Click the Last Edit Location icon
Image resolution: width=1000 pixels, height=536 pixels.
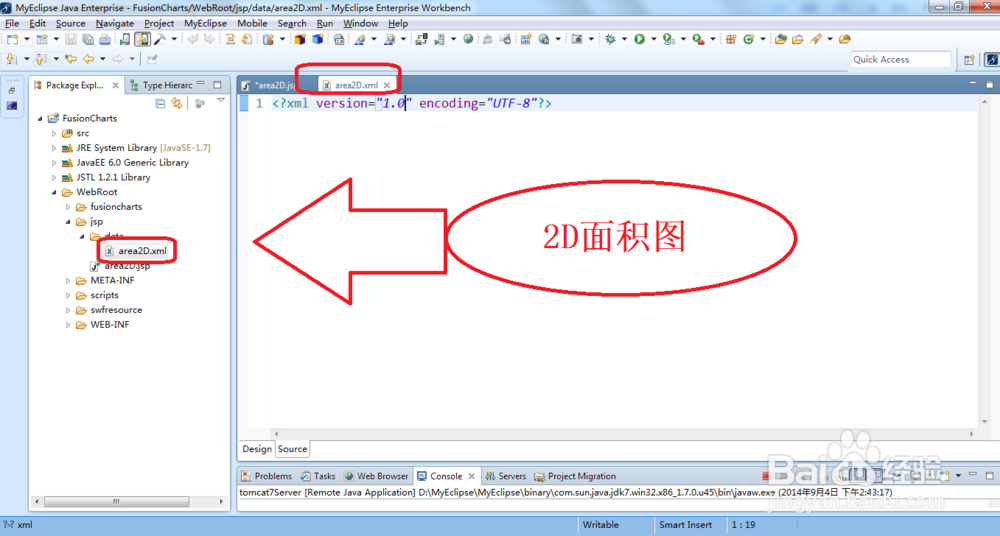tap(71, 59)
